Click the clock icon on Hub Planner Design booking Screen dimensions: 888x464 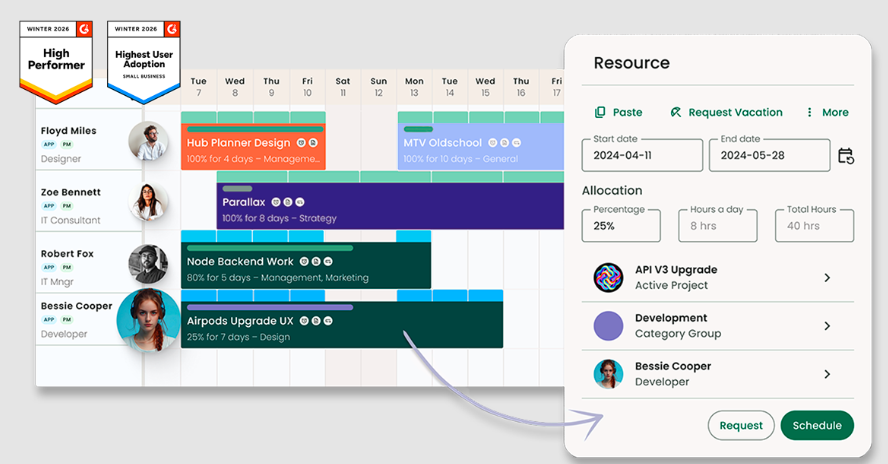click(301, 143)
